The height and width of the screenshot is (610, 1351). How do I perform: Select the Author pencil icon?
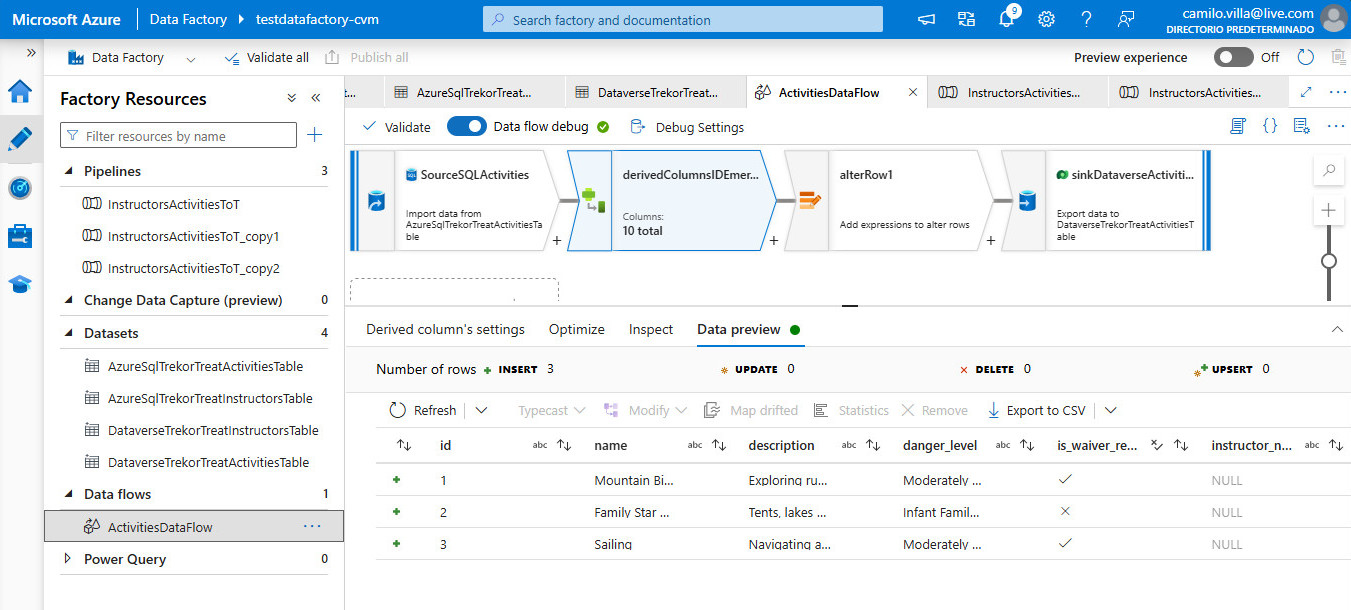click(x=20, y=139)
